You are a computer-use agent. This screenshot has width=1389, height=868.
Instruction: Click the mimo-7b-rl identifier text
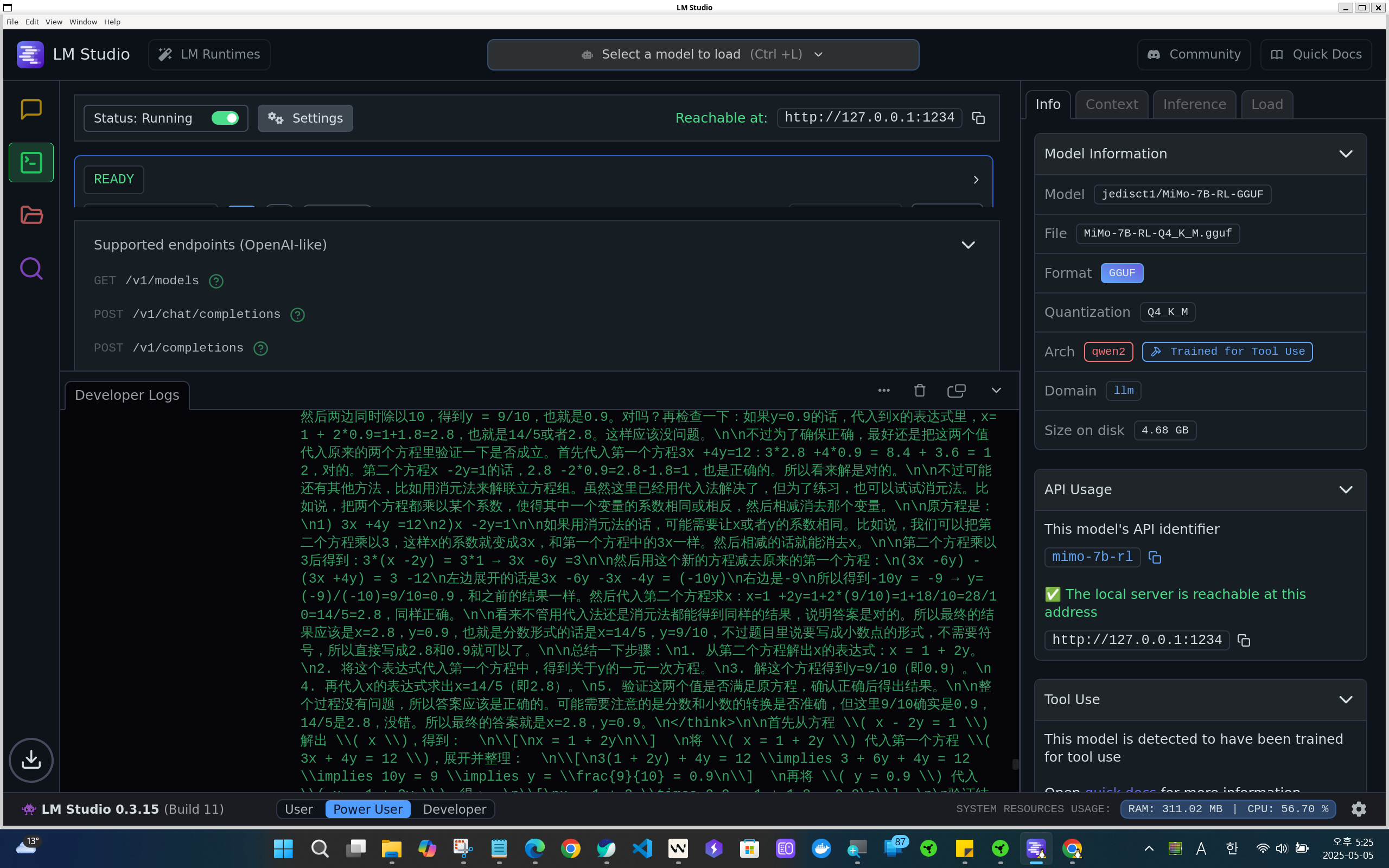pos(1092,557)
